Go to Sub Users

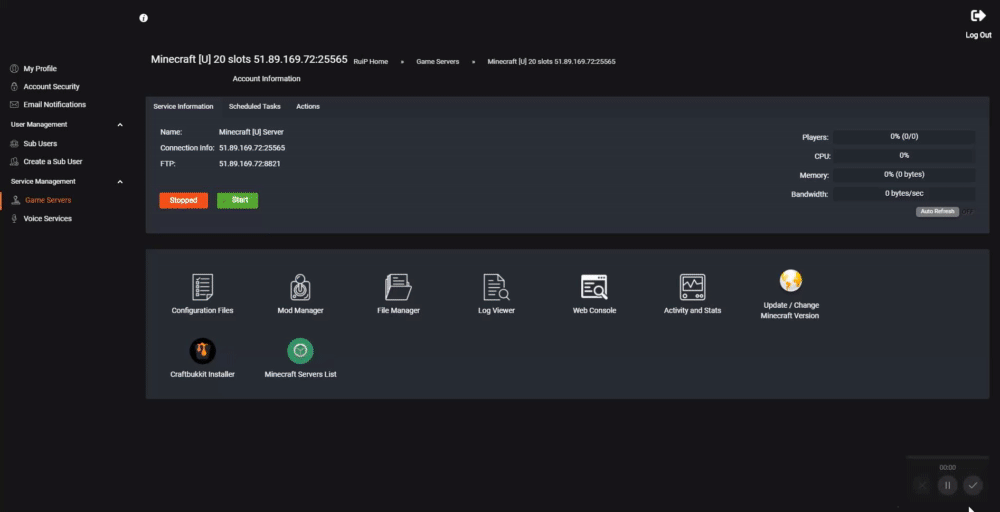point(40,143)
